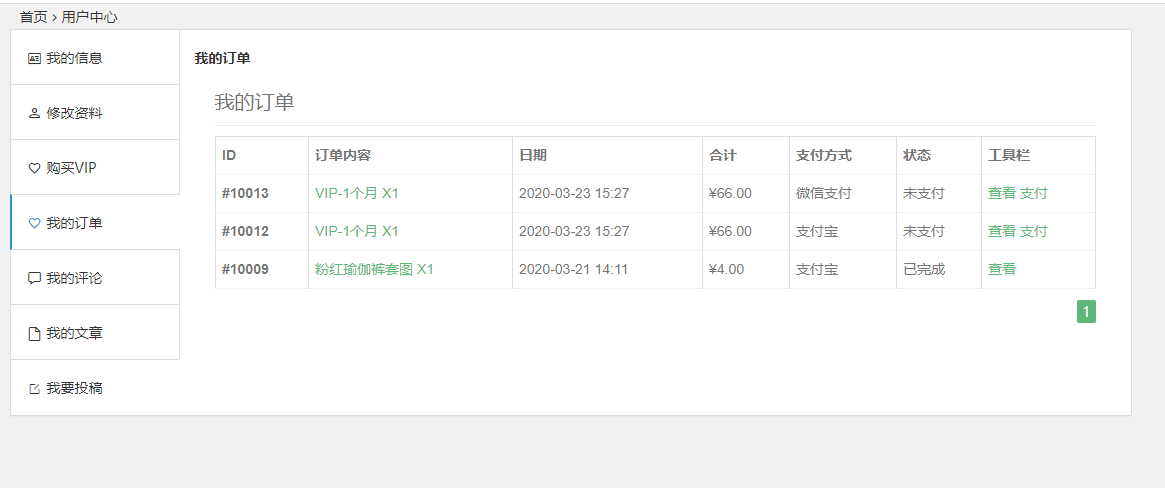View completed order #10009 via 查看
The width and height of the screenshot is (1165, 488).
click(1001, 269)
